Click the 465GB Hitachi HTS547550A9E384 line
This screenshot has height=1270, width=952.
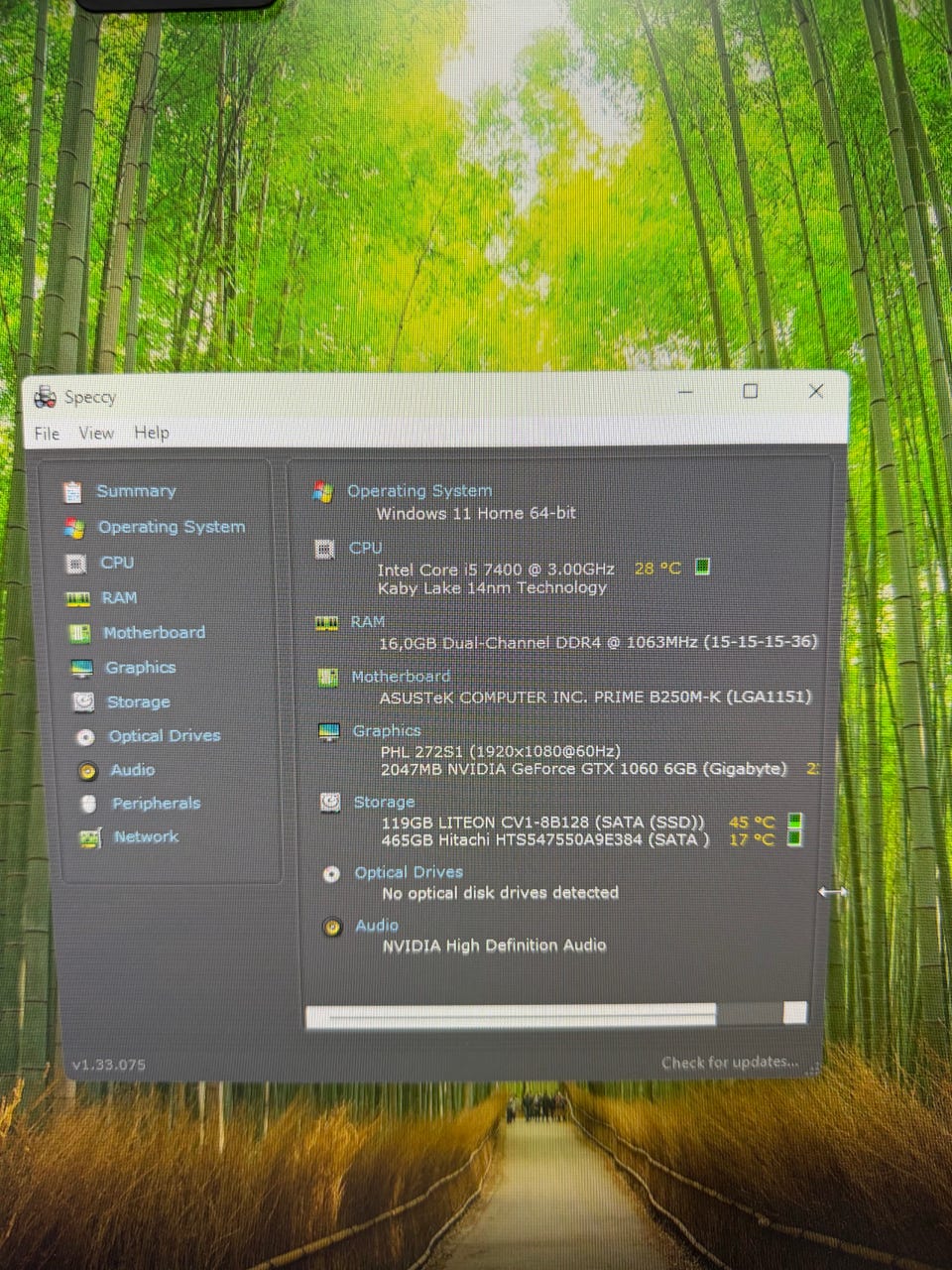[x=545, y=840]
